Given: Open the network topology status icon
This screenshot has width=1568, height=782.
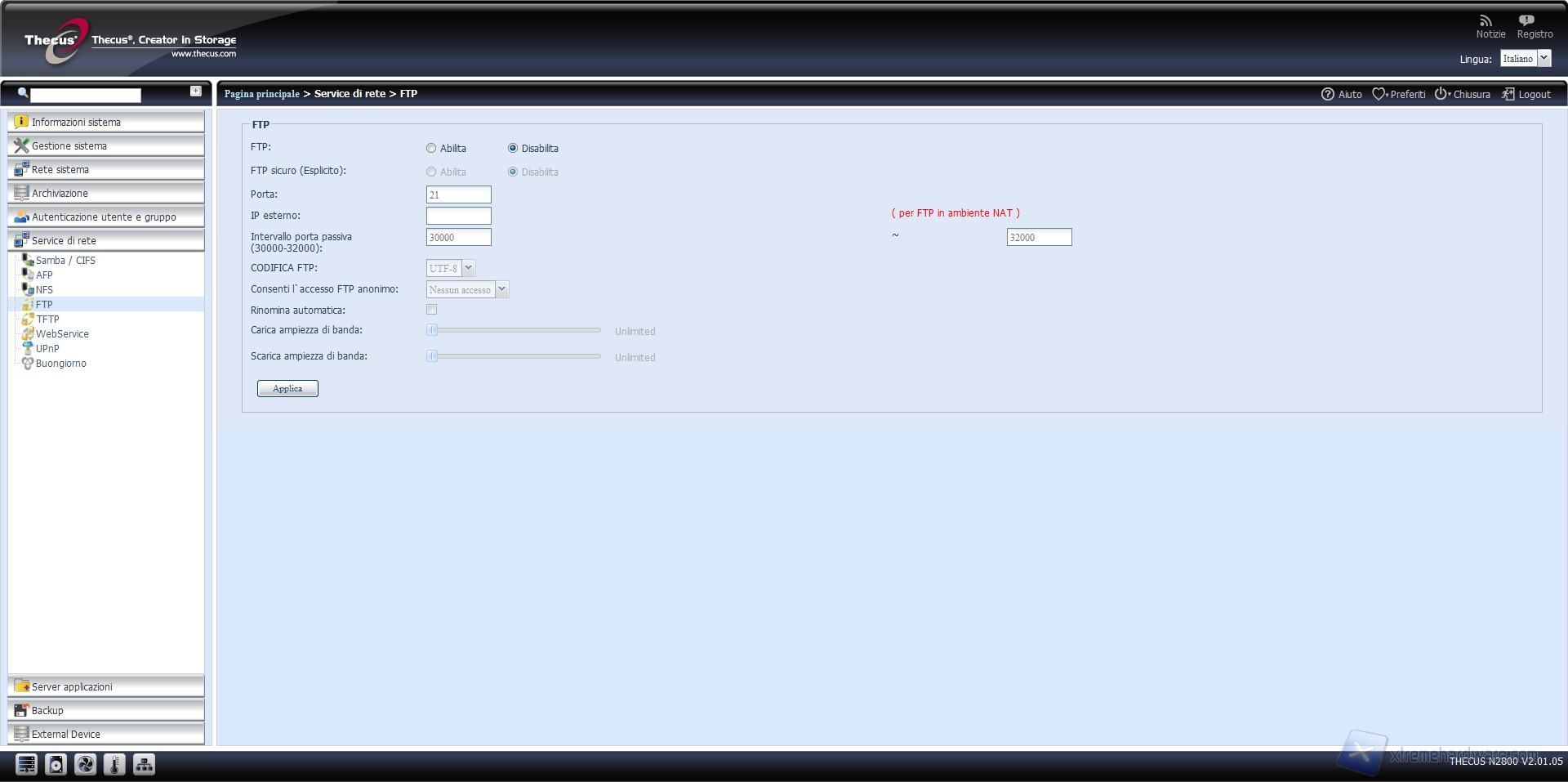Looking at the screenshot, I should click(x=144, y=764).
